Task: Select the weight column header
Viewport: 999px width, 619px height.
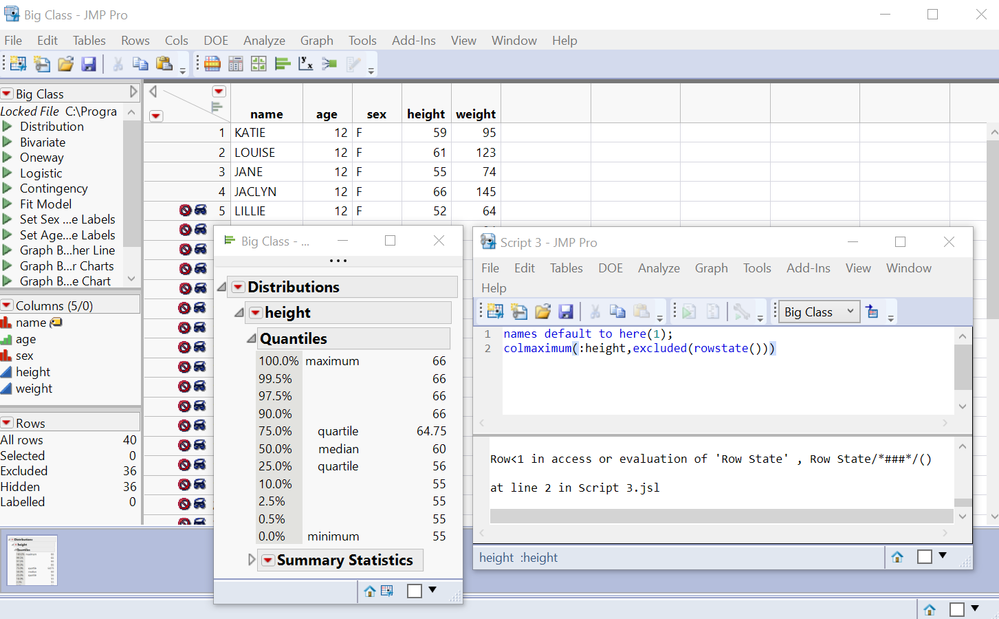Action: 476,114
